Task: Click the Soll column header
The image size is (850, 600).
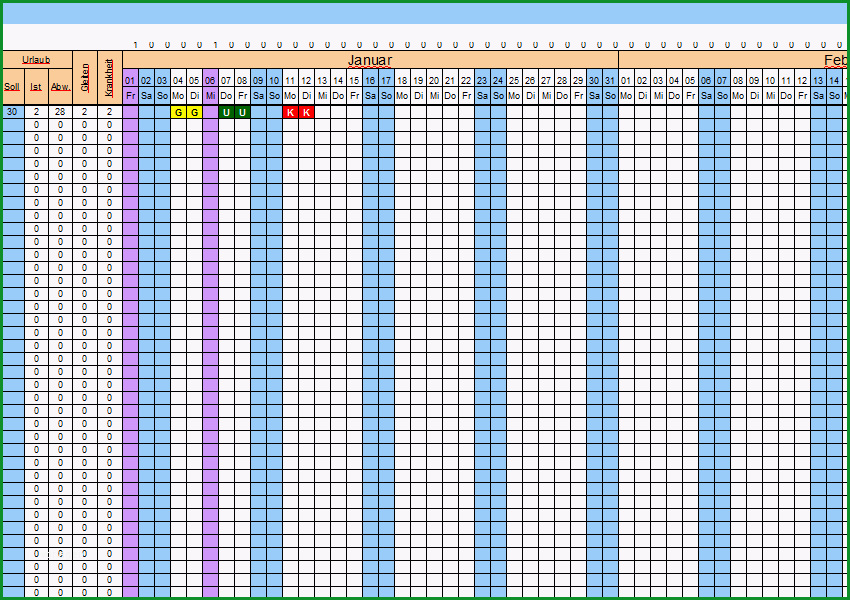Action: coord(14,87)
